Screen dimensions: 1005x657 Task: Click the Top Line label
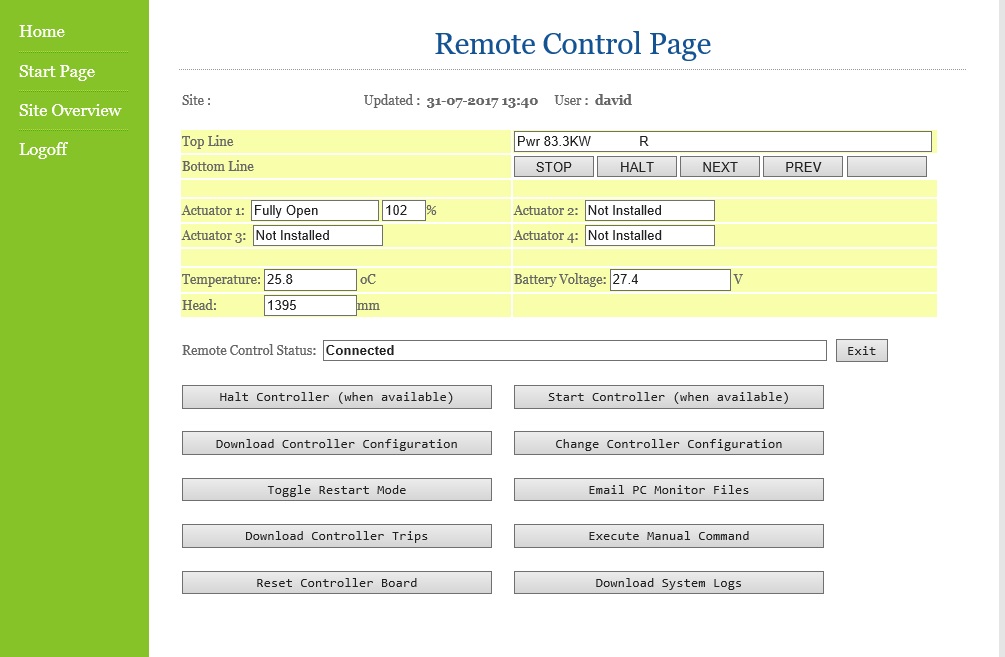(x=208, y=141)
